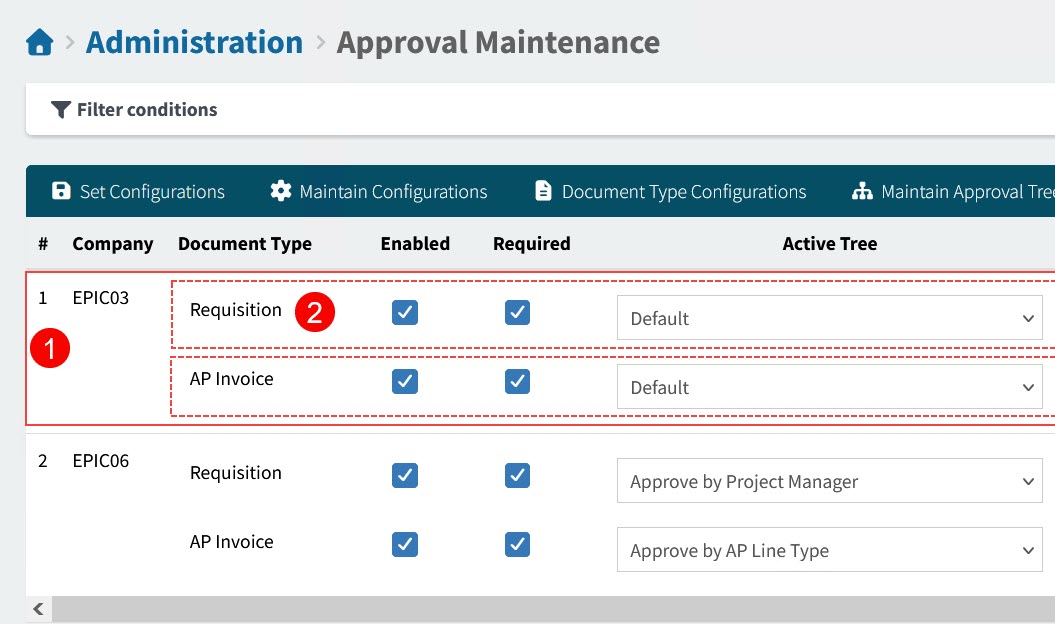Open the Administration breadcrumb link

point(194,42)
